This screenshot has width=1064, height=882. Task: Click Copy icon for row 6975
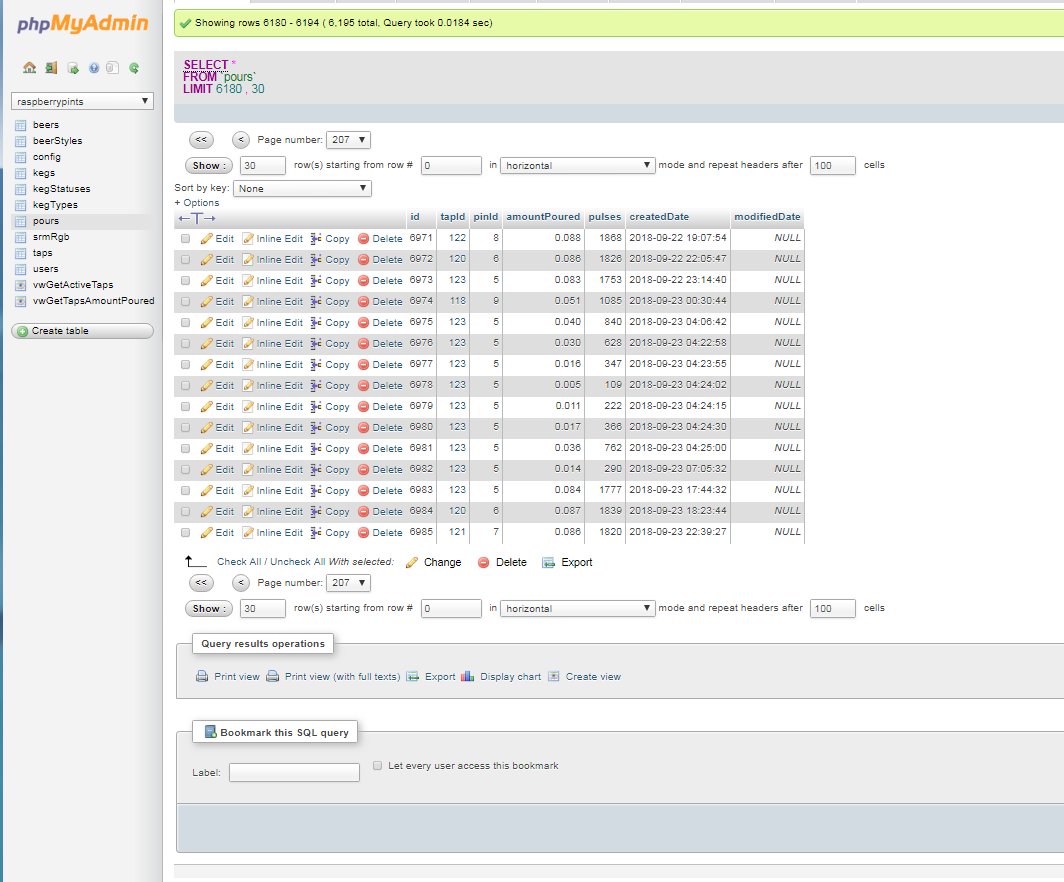[x=316, y=322]
